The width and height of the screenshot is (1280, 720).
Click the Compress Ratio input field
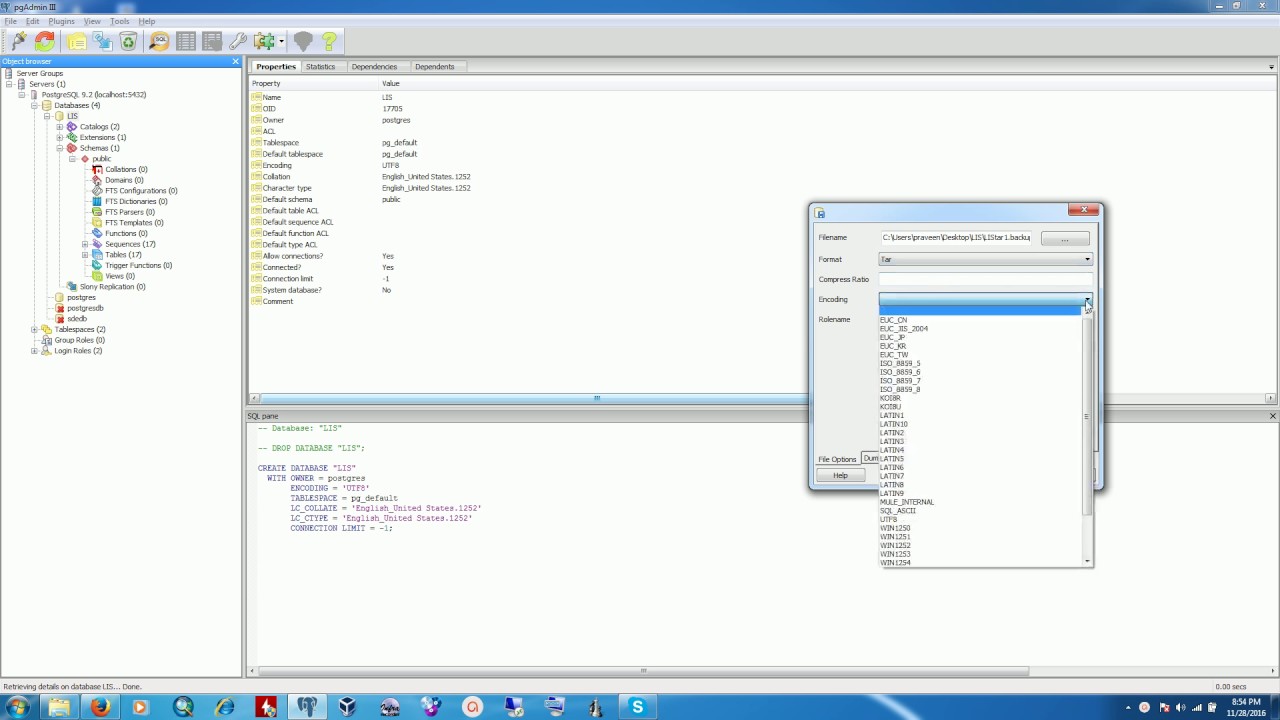(x=985, y=279)
